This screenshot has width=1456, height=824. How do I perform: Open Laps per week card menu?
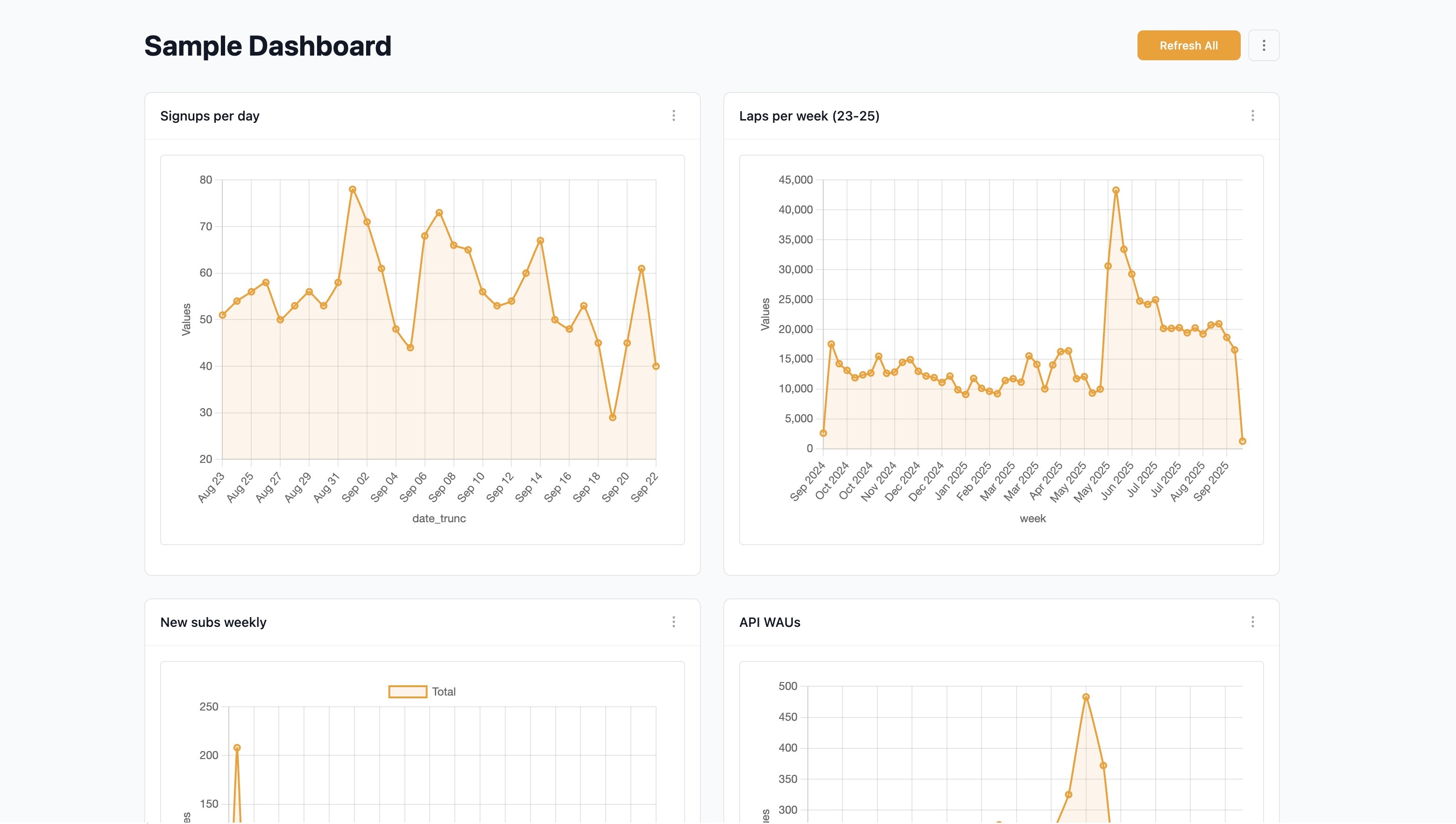[x=1252, y=115]
